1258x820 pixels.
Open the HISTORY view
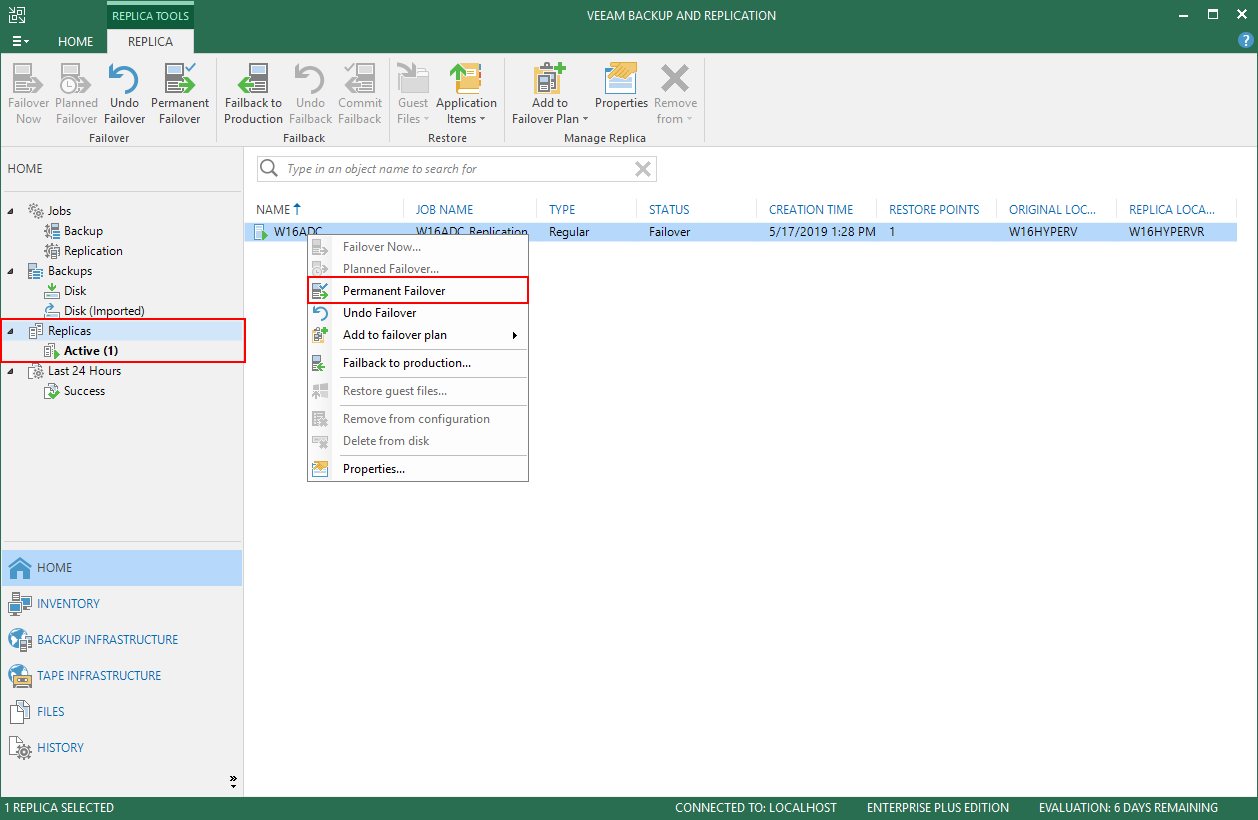(121, 748)
